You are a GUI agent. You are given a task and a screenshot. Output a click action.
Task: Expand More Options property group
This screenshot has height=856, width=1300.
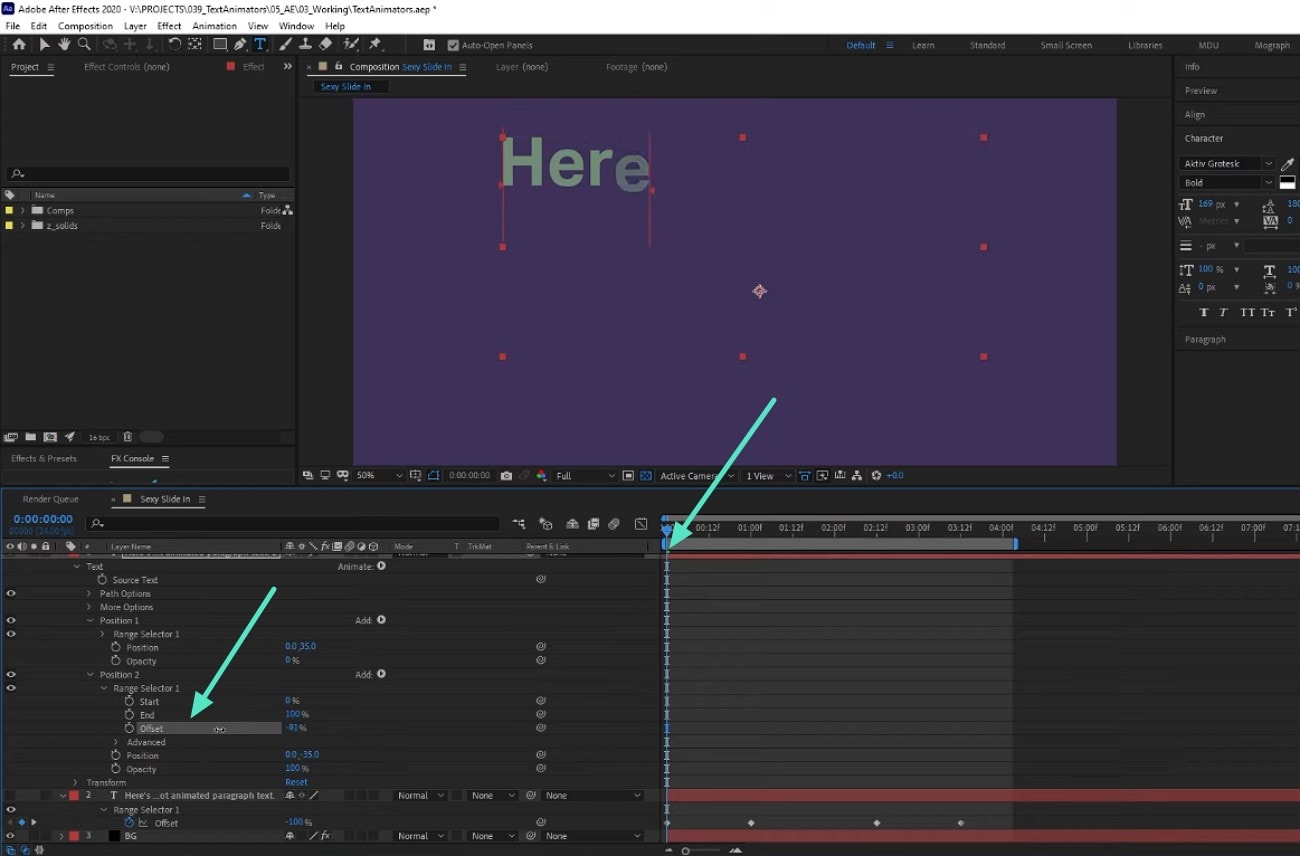(89, 607)
